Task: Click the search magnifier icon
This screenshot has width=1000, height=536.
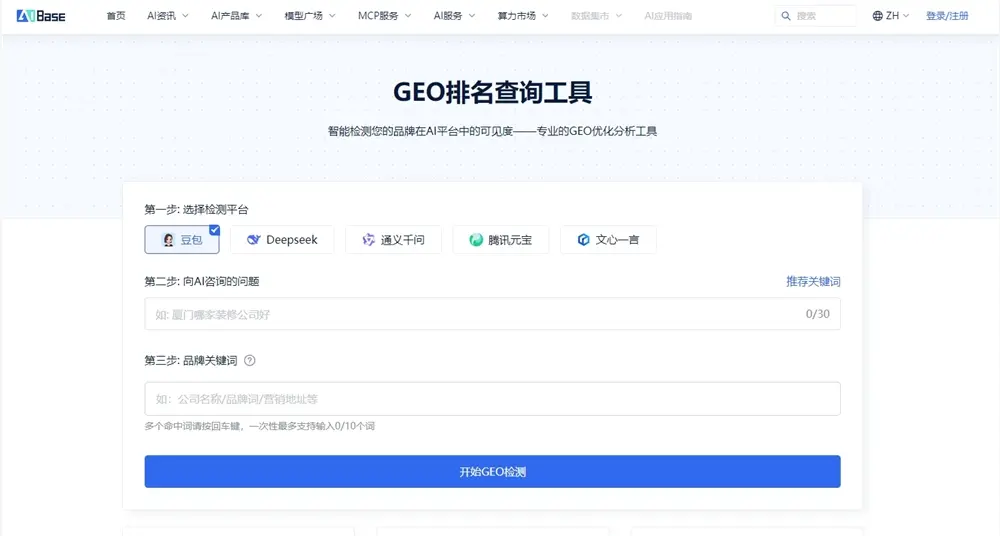Action: 786,16
